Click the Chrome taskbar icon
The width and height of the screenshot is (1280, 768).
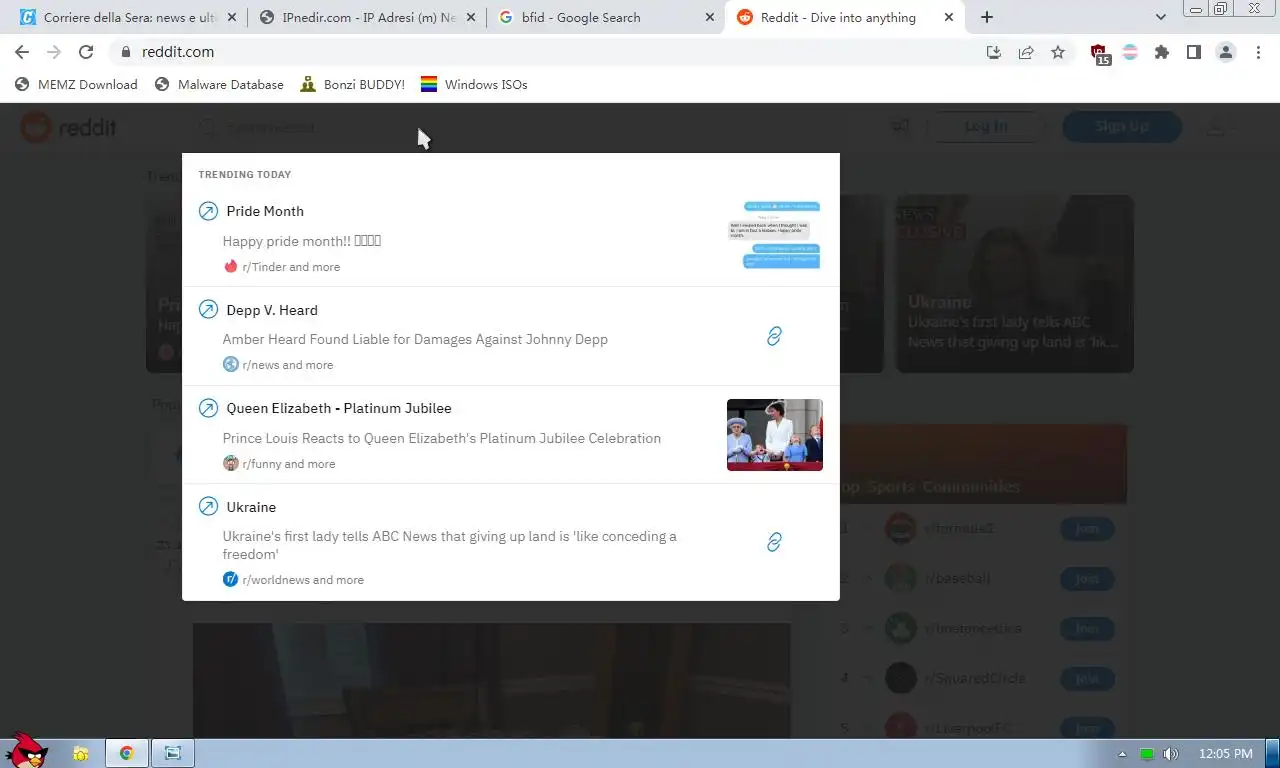pyautogui.click(x=127, y=753)
